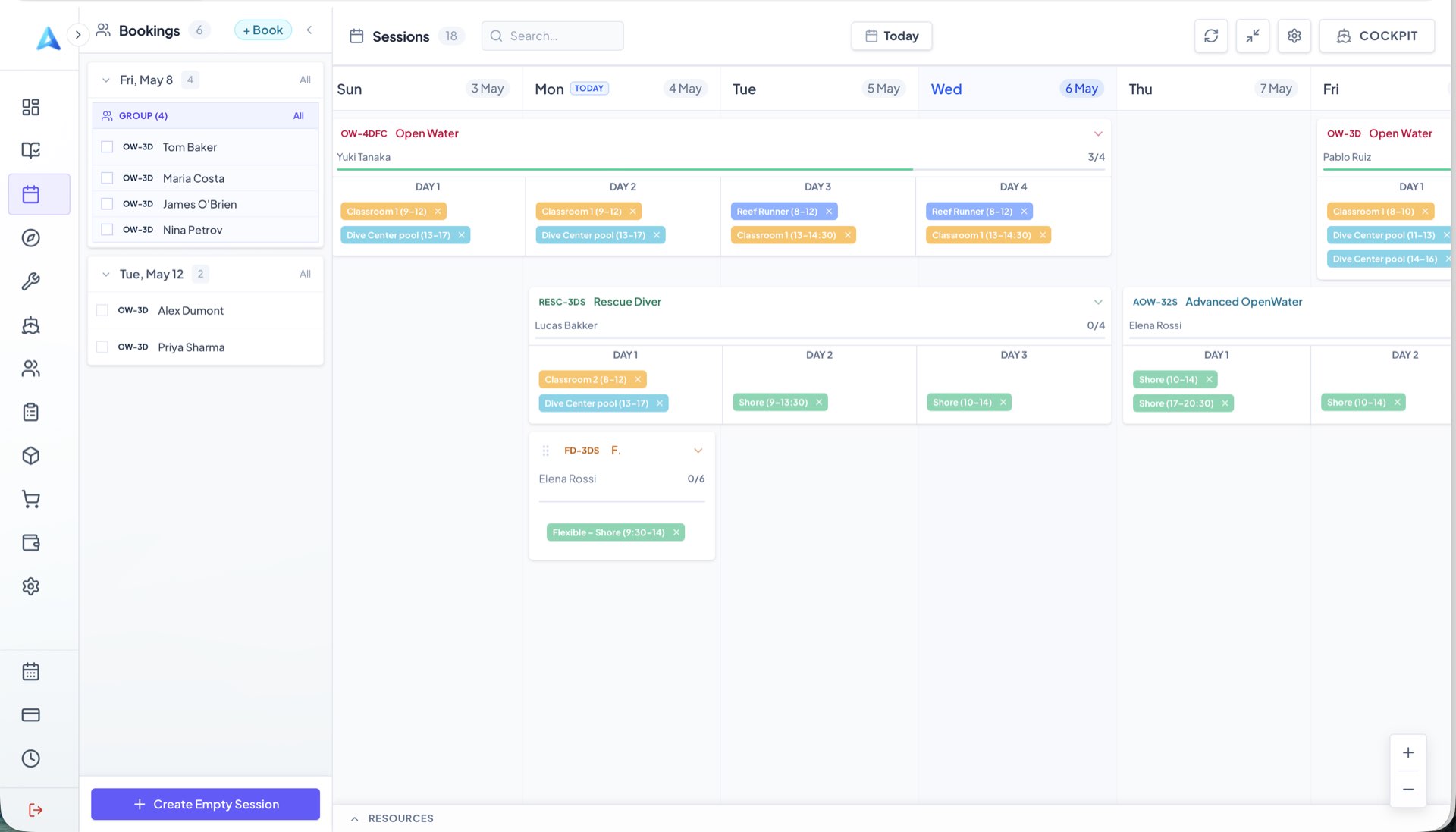The image size is (1456, 832).
Task: Click the + Book button
Action: coord(263,30)
